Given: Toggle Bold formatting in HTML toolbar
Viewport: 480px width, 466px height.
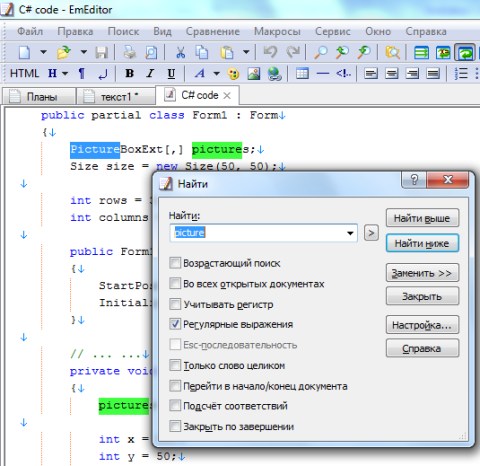Looking at the screenshot, I should pos(130,73).
